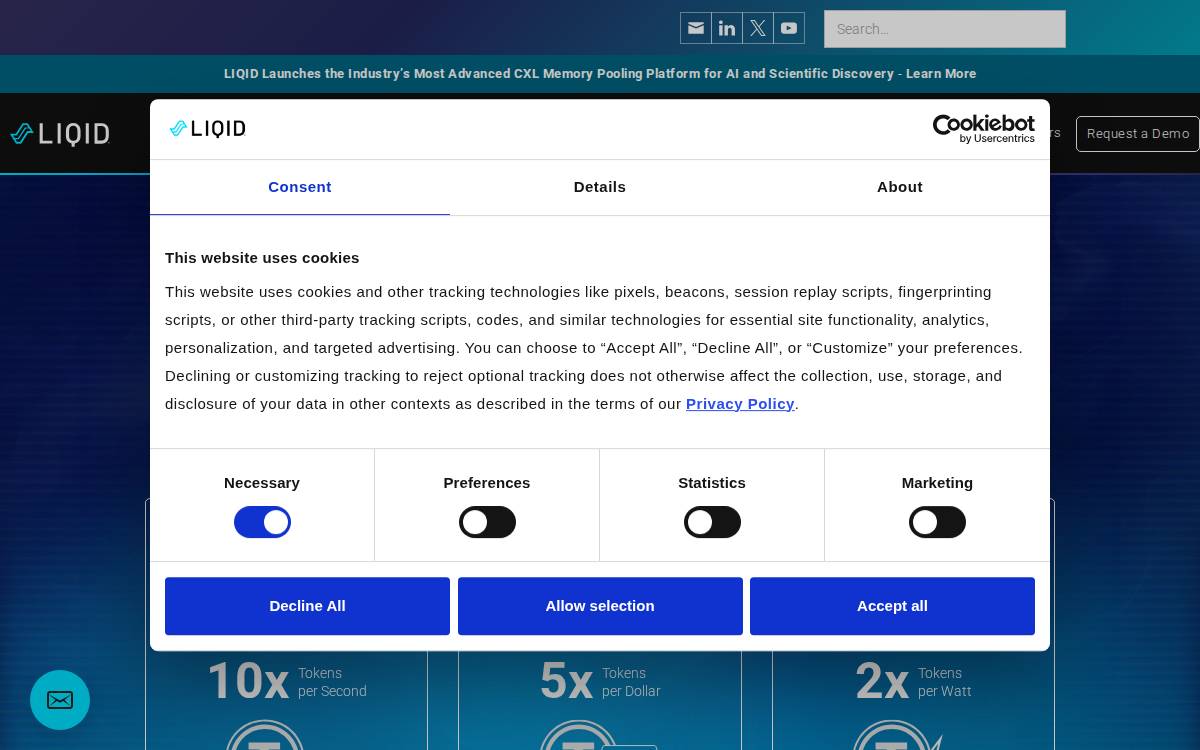Enable the Statistics cookies switch
Screen dimensions: 1200x750
[712, 522]
